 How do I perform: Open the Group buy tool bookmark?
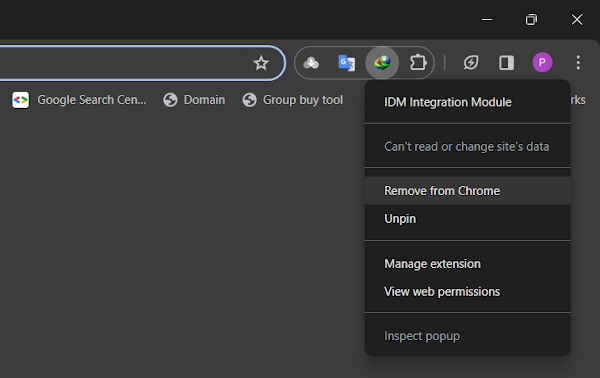pos(293,100)
